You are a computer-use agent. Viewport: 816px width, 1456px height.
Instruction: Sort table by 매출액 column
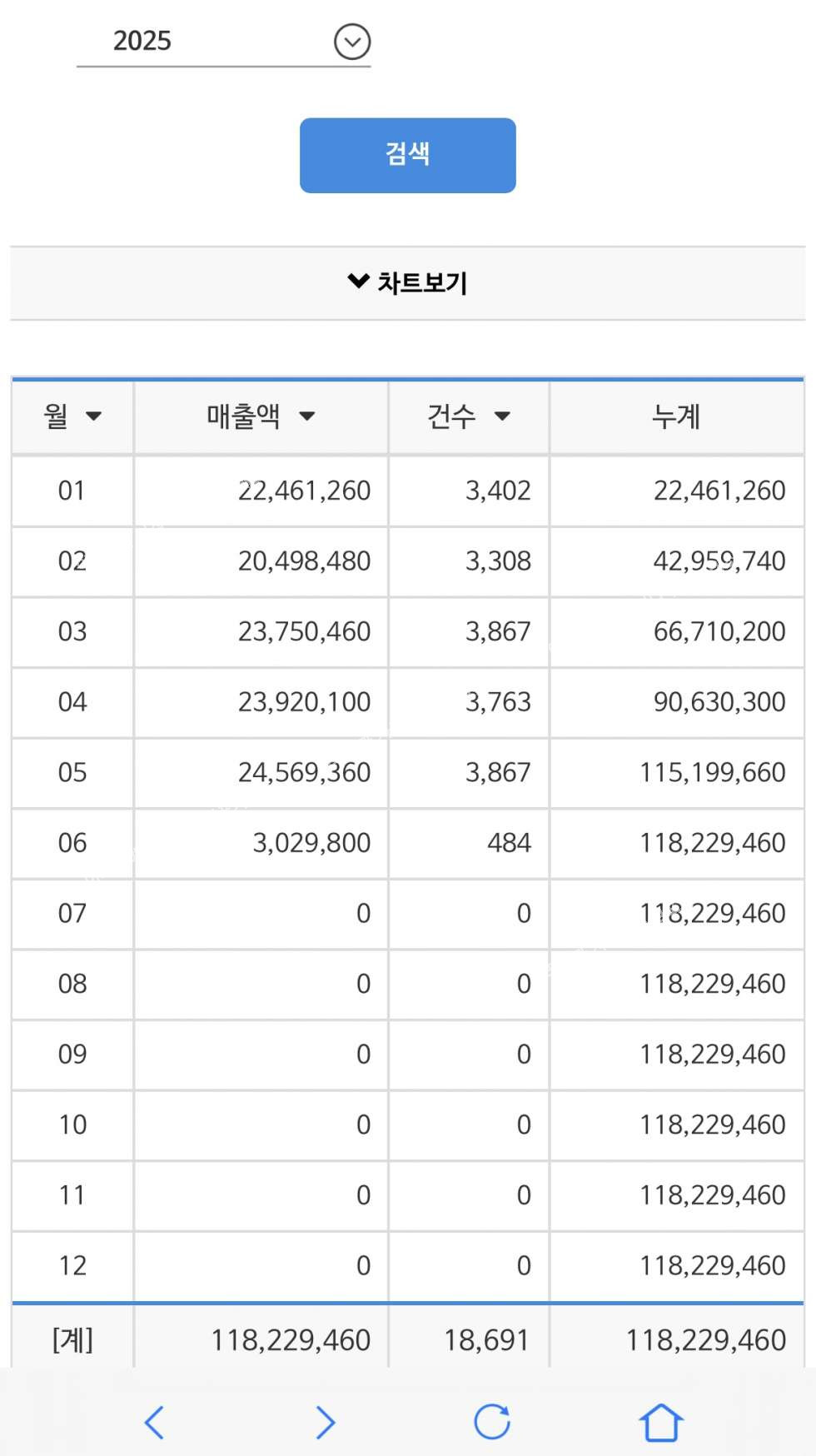(x=261, y=416)
